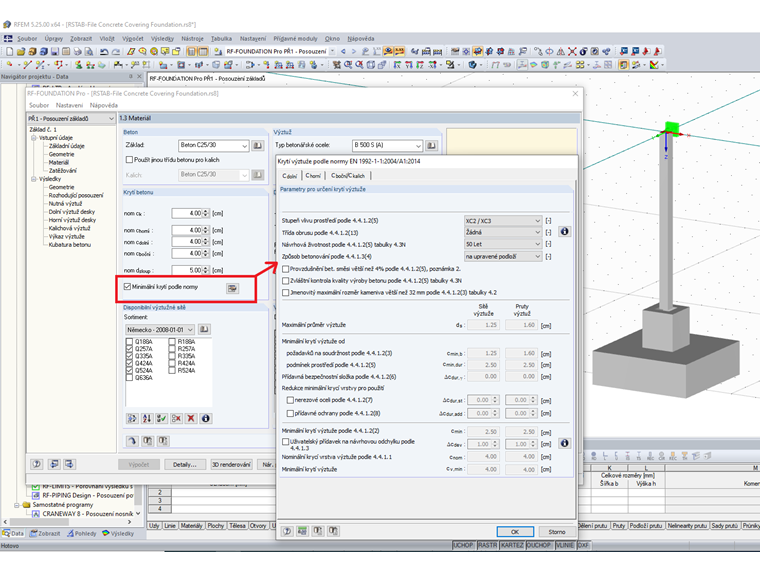Select Materiály table tab at bottom
Image resolution: width=760 pixels, height=570 pixels.
pyautogui.click(x=191, y=526)
